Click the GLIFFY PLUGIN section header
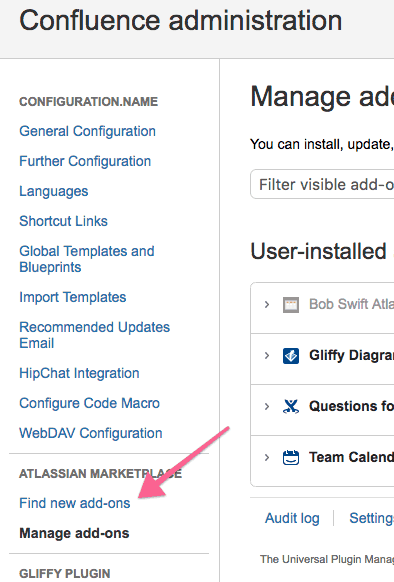Viewport: 394px width, 582px height. 65,573
